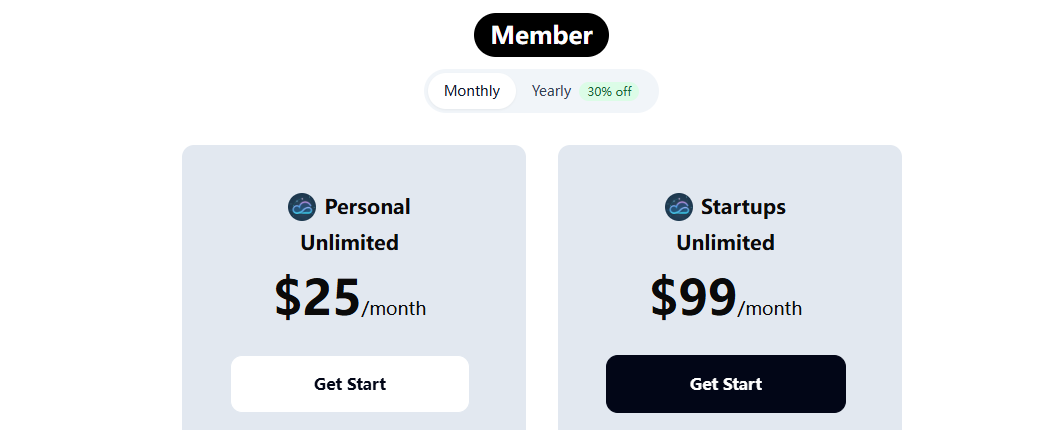Click the Startups plan title
Image resolution: width=1041 pixels, height=430 pixels.
point(743,207)
